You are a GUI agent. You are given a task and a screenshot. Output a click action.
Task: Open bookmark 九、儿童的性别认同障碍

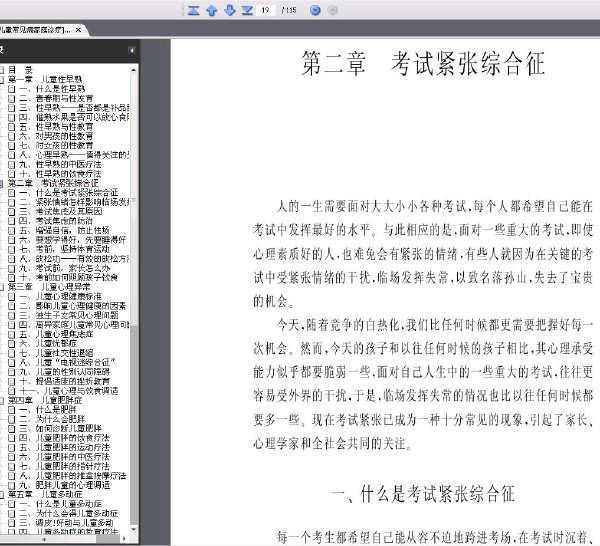tap(65, 372)
